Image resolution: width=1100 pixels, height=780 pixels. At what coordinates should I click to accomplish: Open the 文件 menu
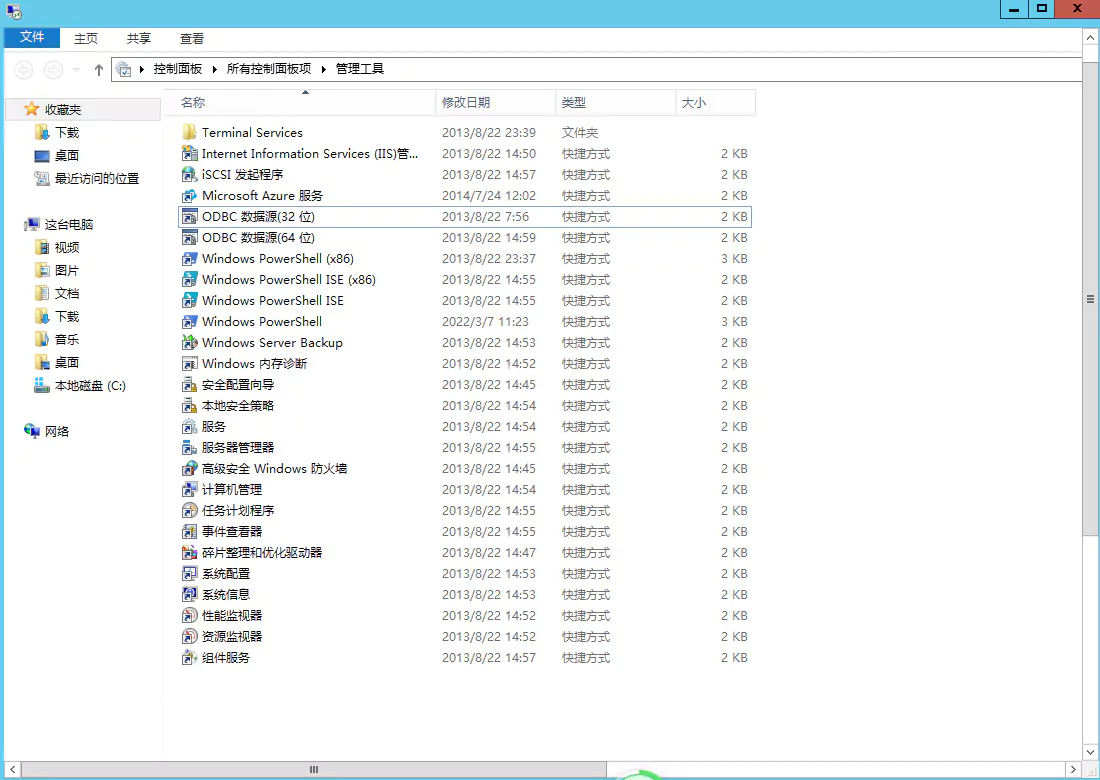click(x=31, y=37)
